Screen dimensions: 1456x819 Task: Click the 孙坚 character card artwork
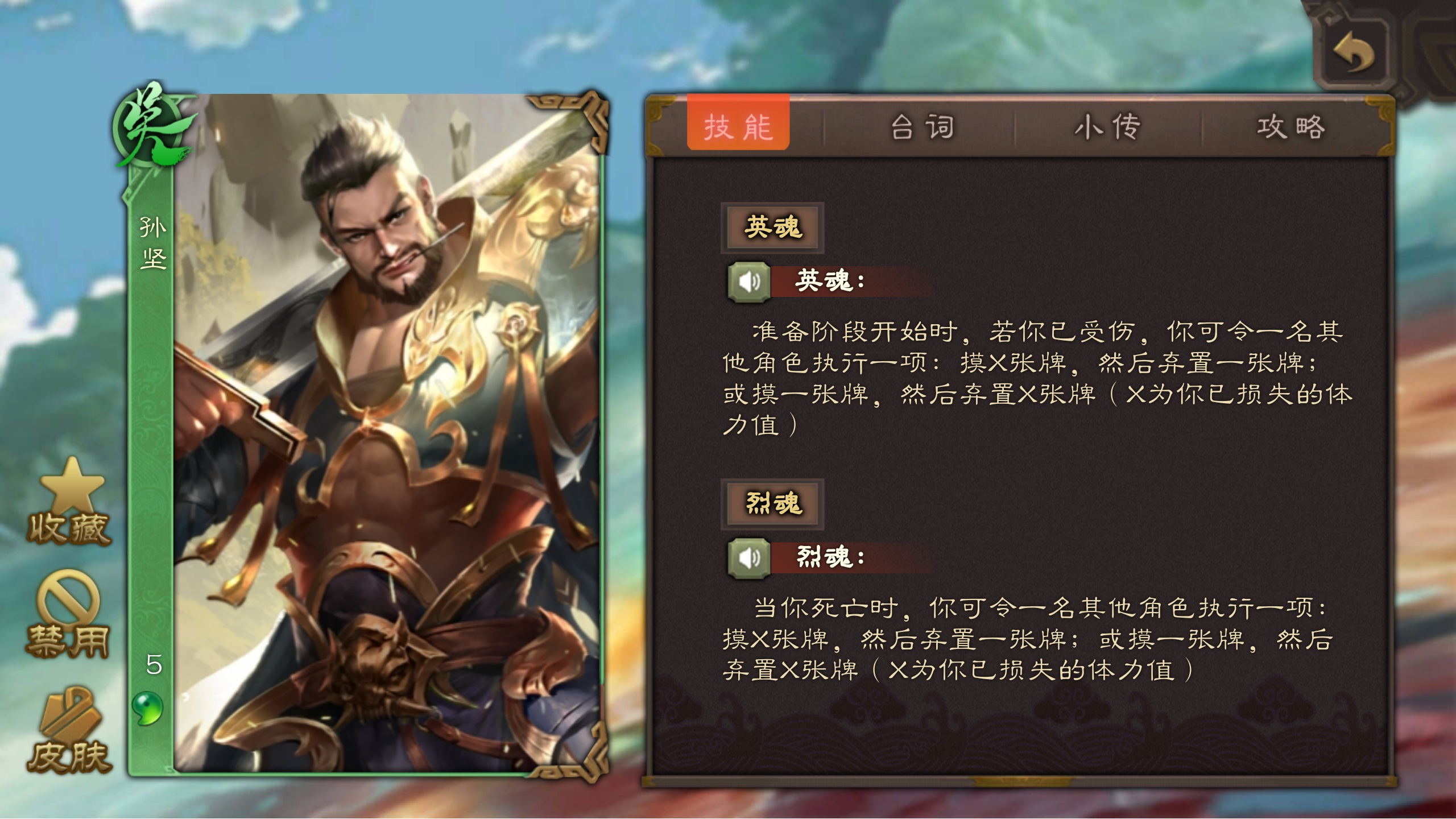[x=387, y=432]
